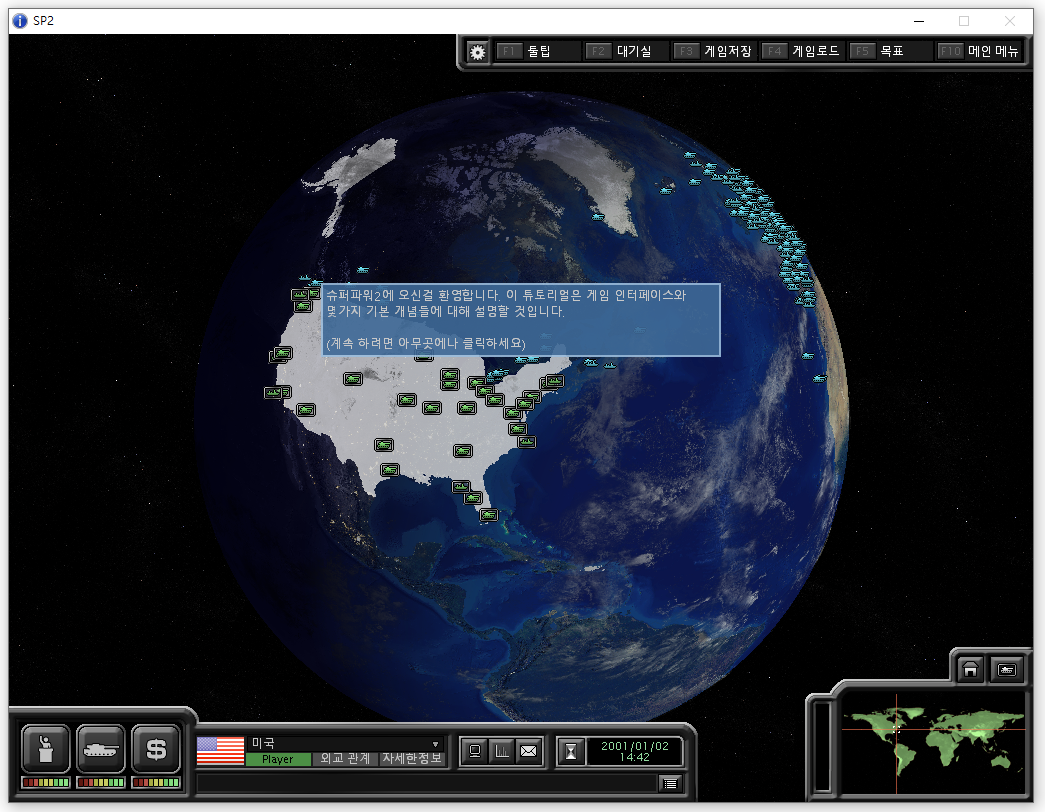Select F3 게임저장 to save game
The image size is (1045, 812).
714,51
